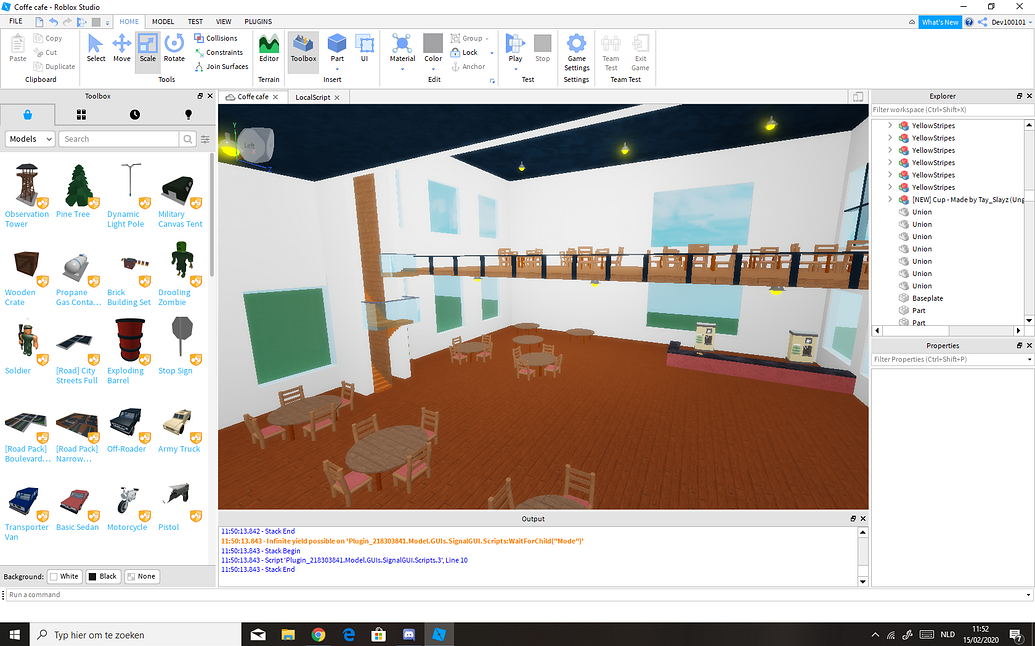Viewport: 1035px width, 646px height.
Task: Expand the Lock dropdown arrow
Action: (491, 53)
